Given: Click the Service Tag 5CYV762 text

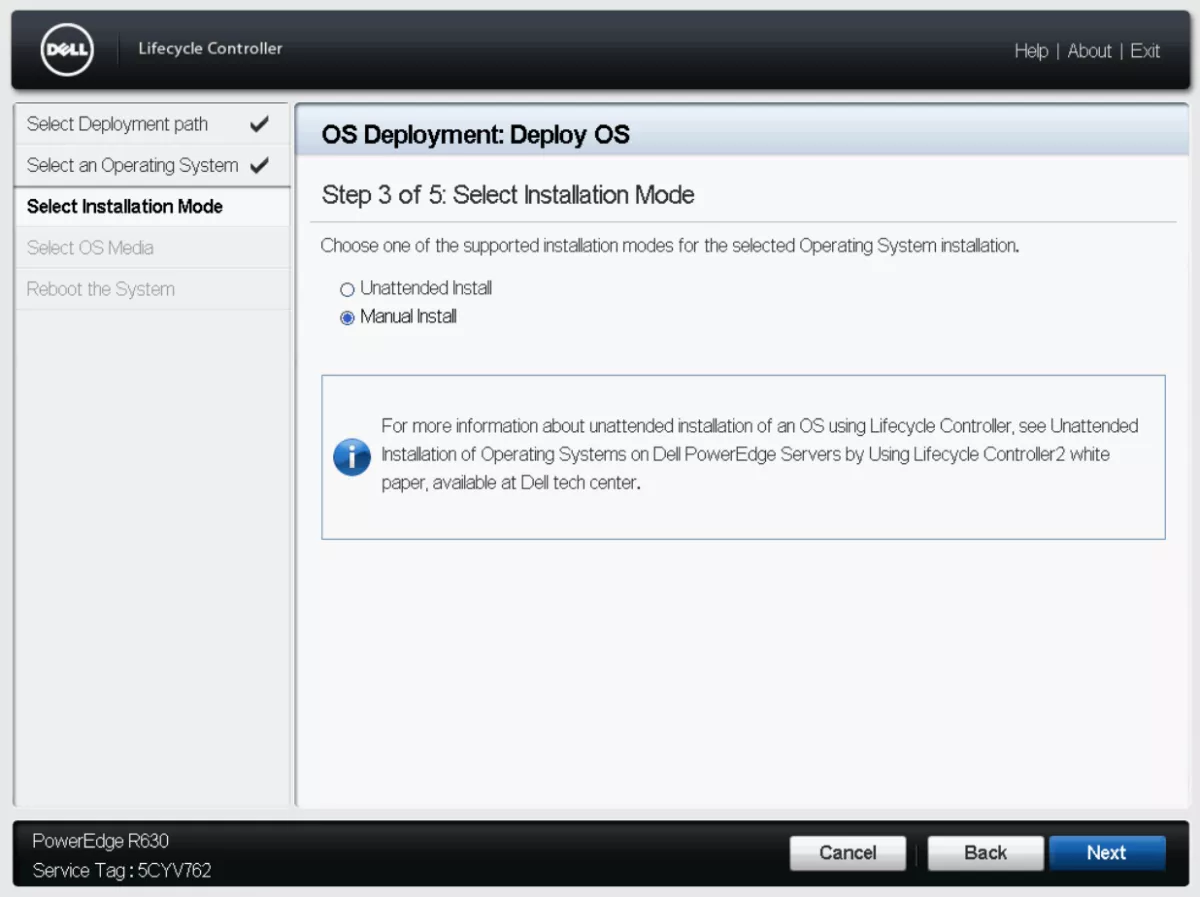Looking at the screenshot, I should point(122,870).
